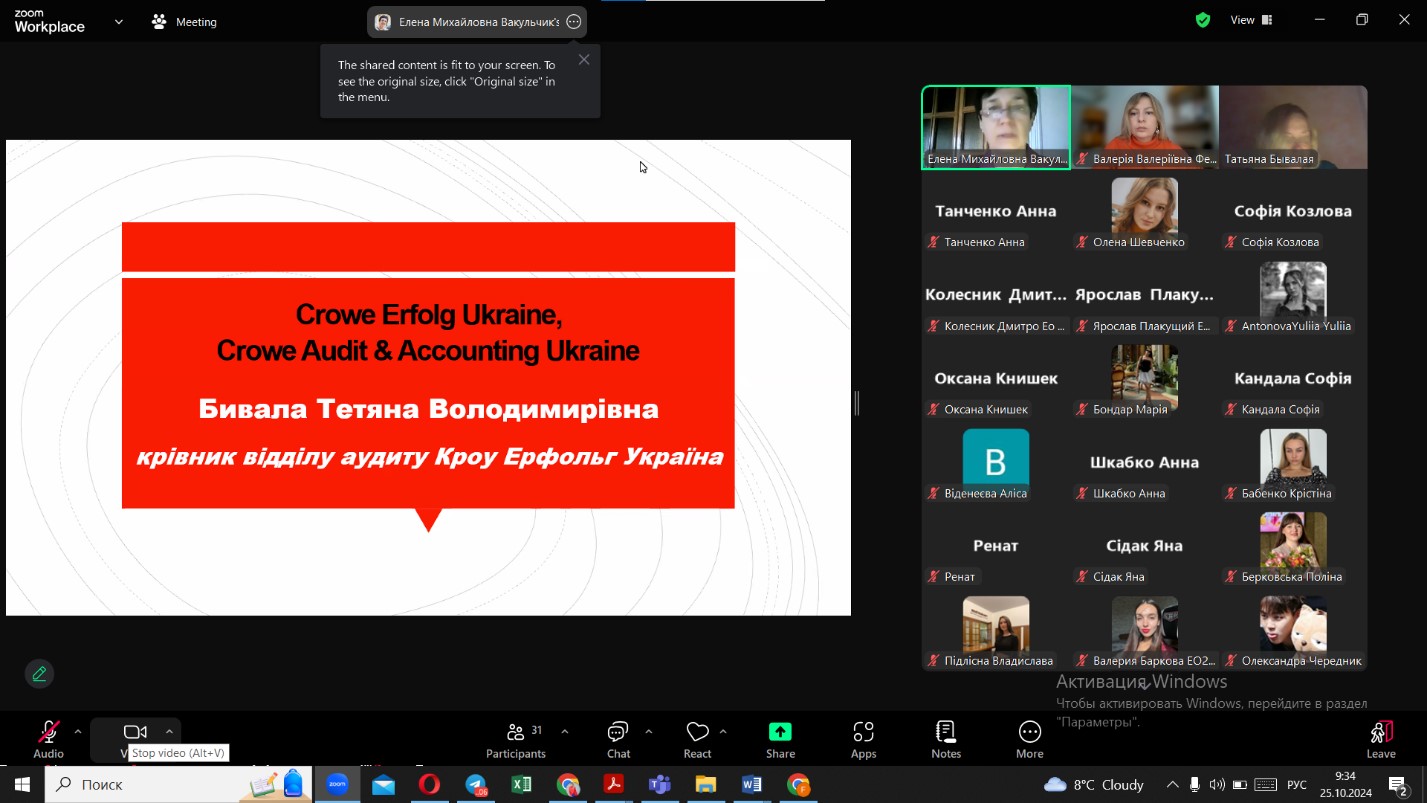Viewport: 1427px width, 803px height.
Task: Select Елена Михайловна Вакульчик video tile
Action: 996,127
